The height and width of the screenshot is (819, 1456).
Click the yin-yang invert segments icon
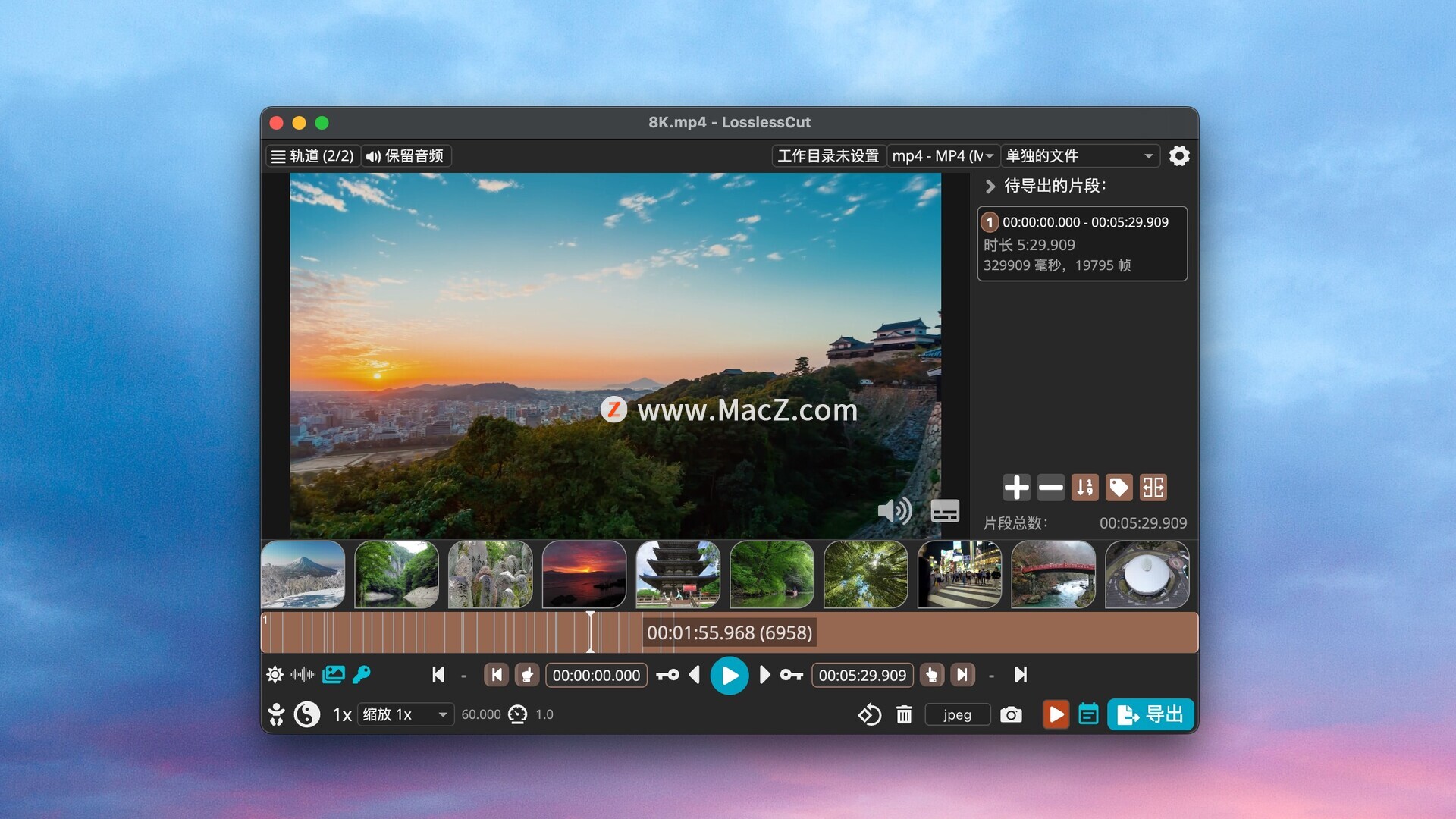click(307, 714)
